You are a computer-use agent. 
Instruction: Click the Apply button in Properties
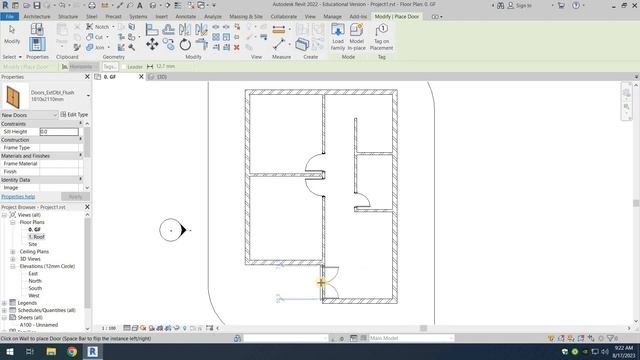point(75,197)
